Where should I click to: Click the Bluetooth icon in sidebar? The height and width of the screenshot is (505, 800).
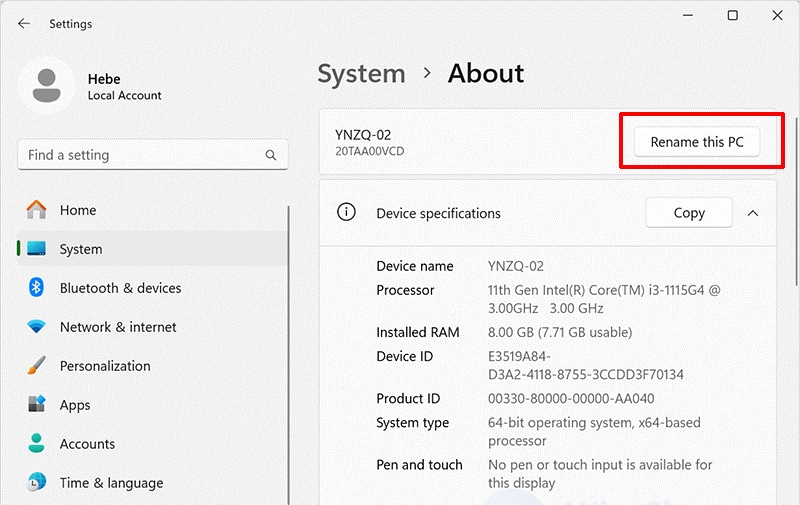(x=36, y=288)
